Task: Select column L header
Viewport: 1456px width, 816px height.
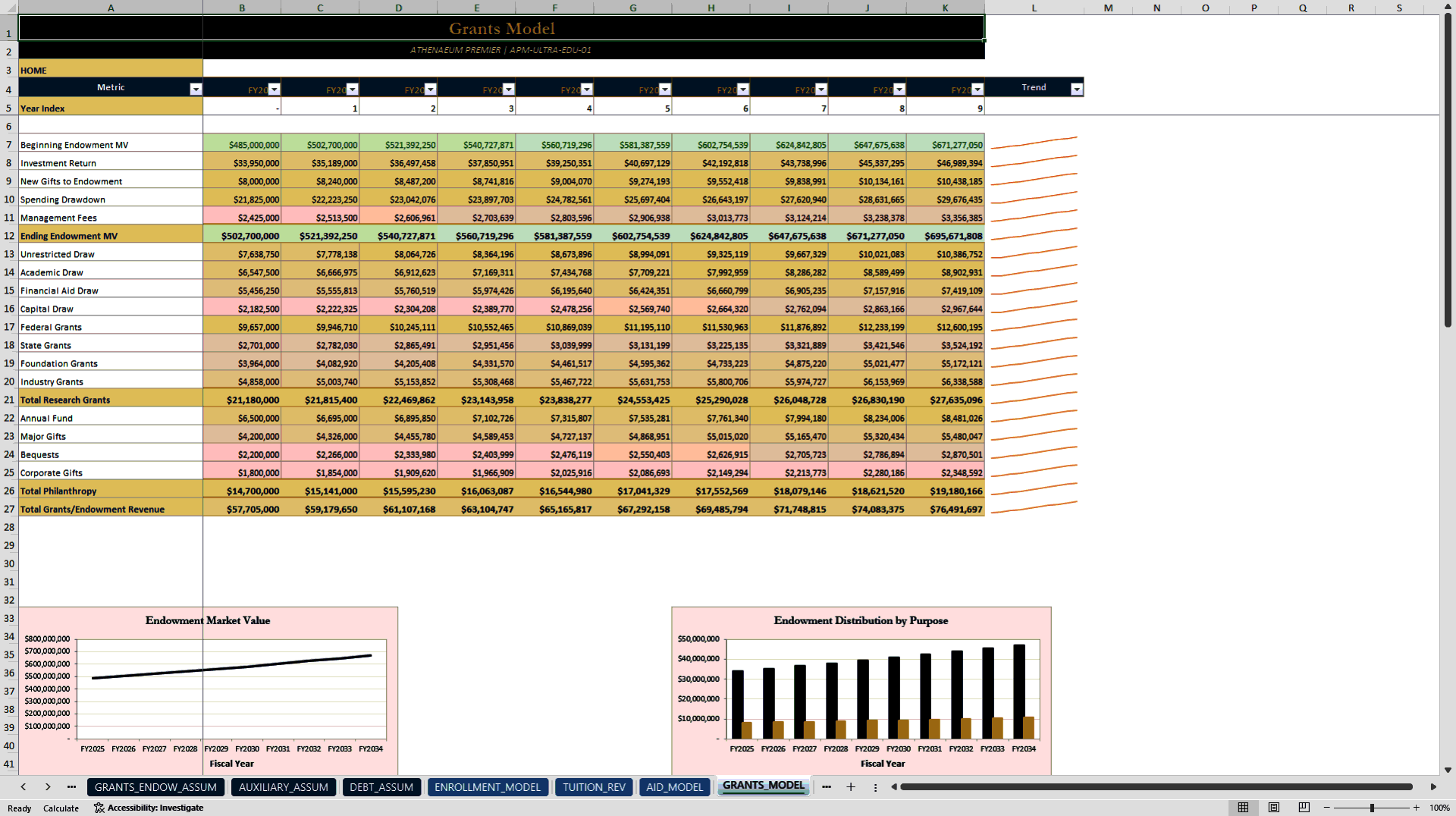Action: click(1034, 8)
